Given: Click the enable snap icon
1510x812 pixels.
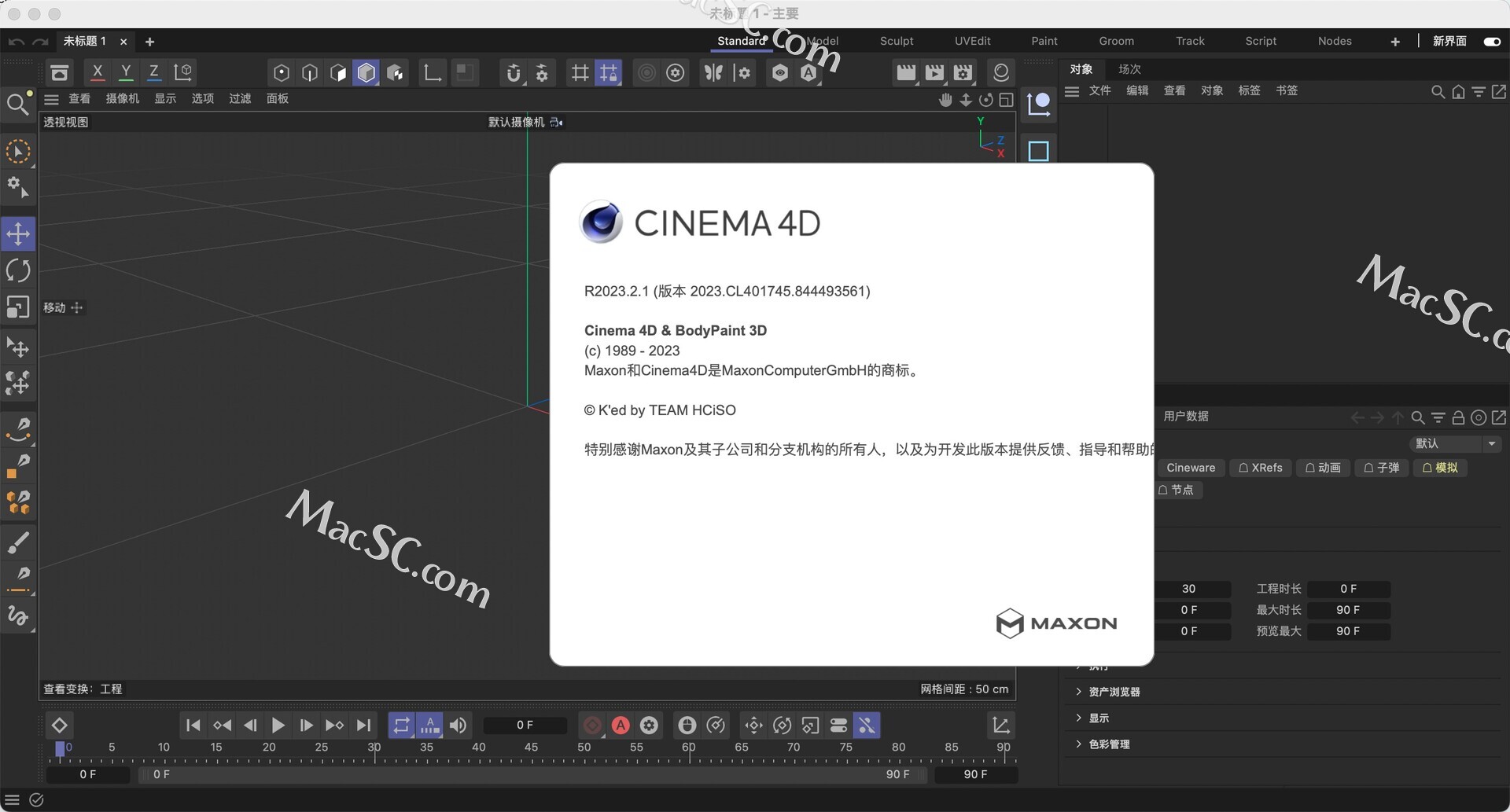Looking at the screenshot, I should point(514,72).
